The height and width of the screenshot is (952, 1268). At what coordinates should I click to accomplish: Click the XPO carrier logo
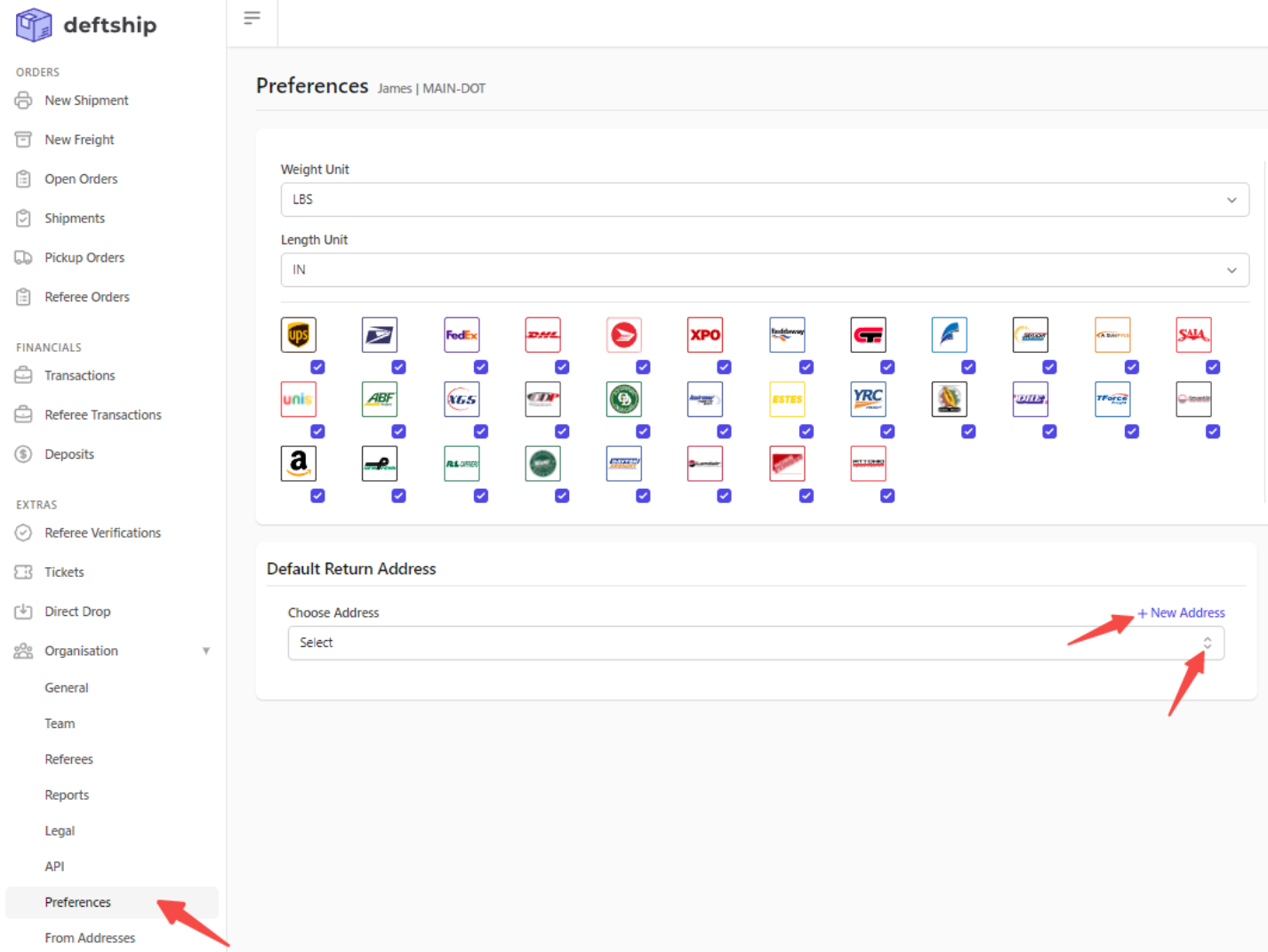pyautogui.click(x=705, y=335)
